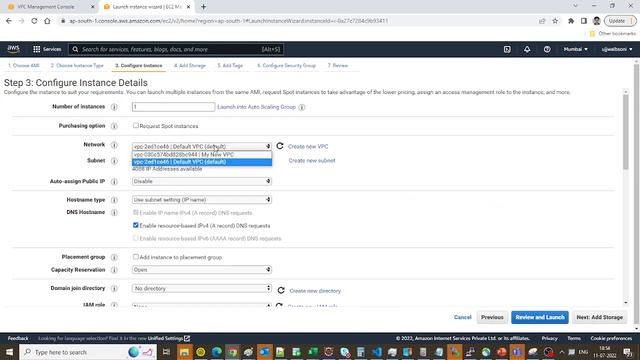Open Task View on taskbar
Image resolution: width=640 pixels, height=360 pixels.
(x=166, y=352)
